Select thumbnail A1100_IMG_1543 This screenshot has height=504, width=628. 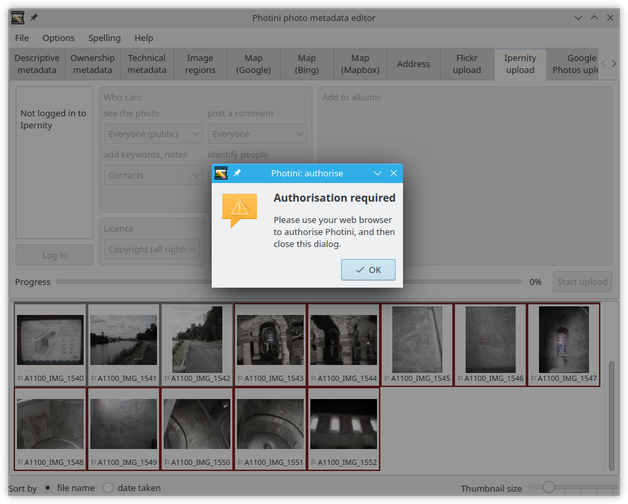click(270, 345)
